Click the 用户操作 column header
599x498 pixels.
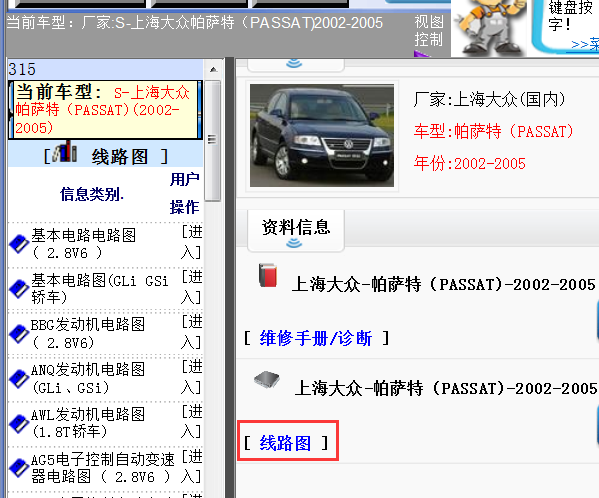point(185,193)
